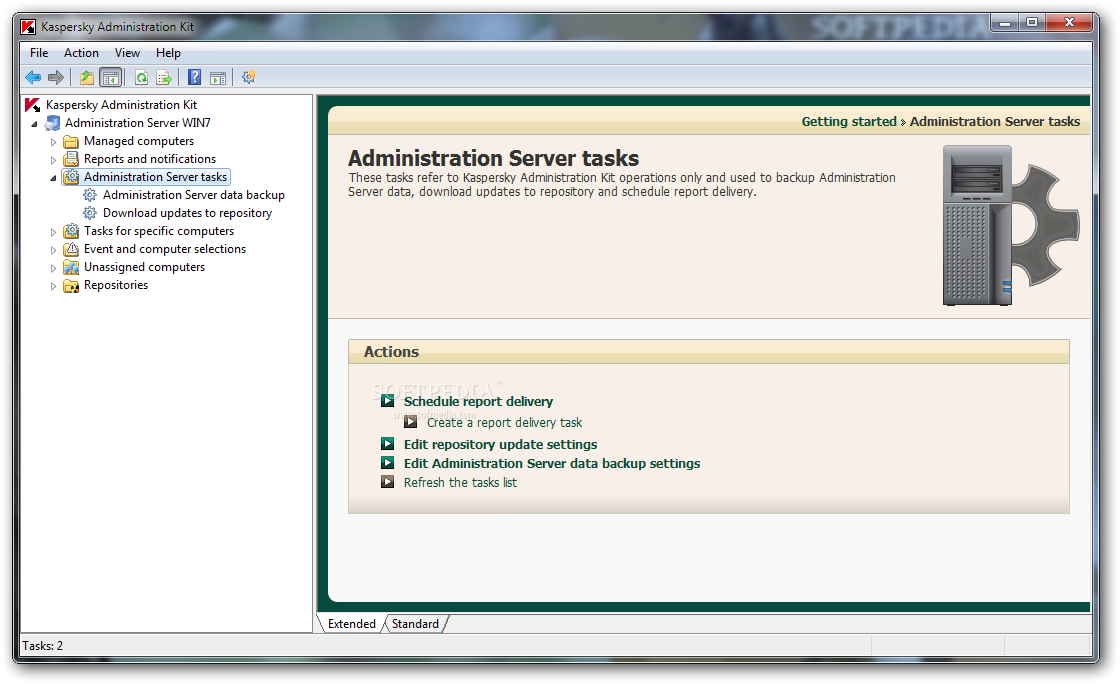Click the Export List toolbar icon
1120x684 pixels.
(x=164, y=77)
